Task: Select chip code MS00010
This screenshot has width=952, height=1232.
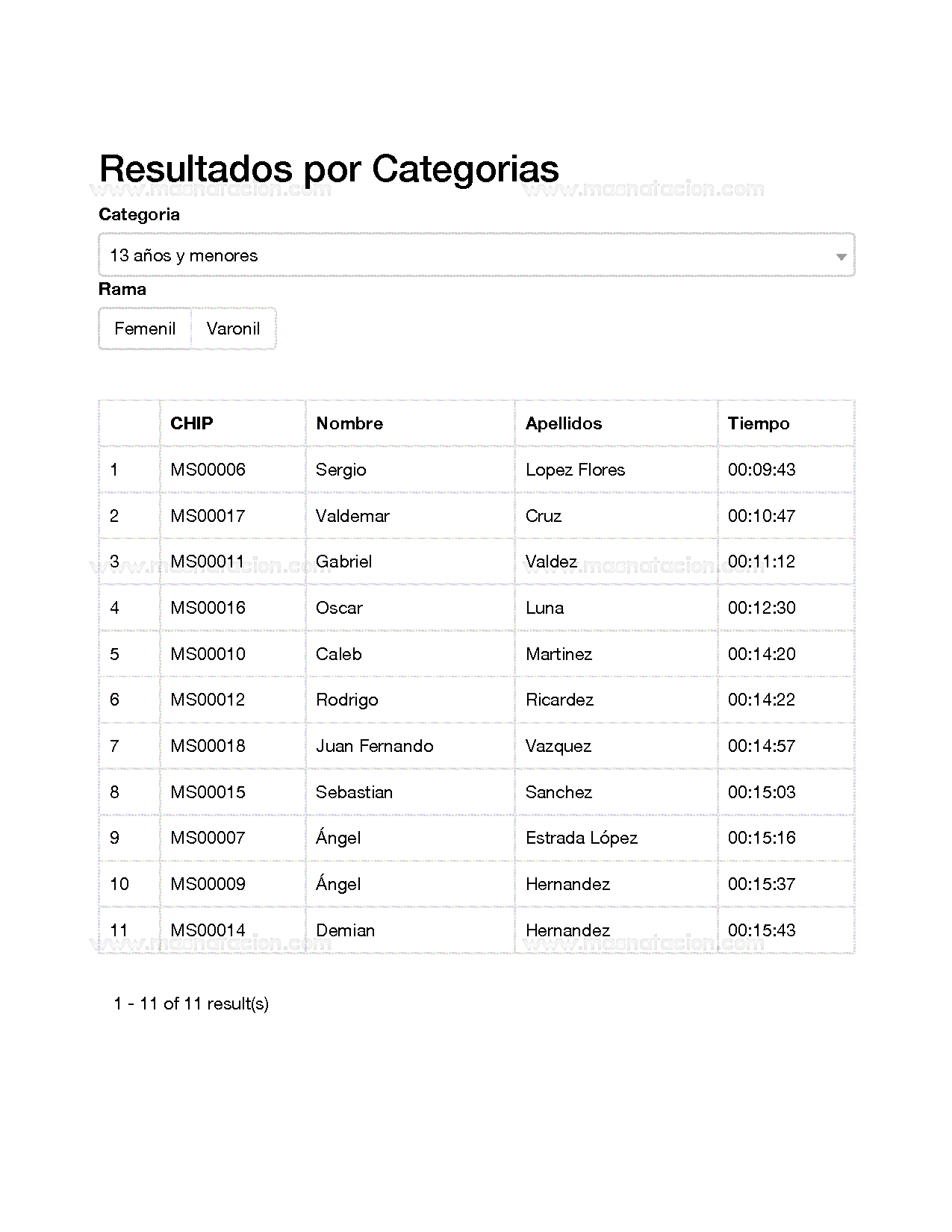Action: (x=208, y=654)
